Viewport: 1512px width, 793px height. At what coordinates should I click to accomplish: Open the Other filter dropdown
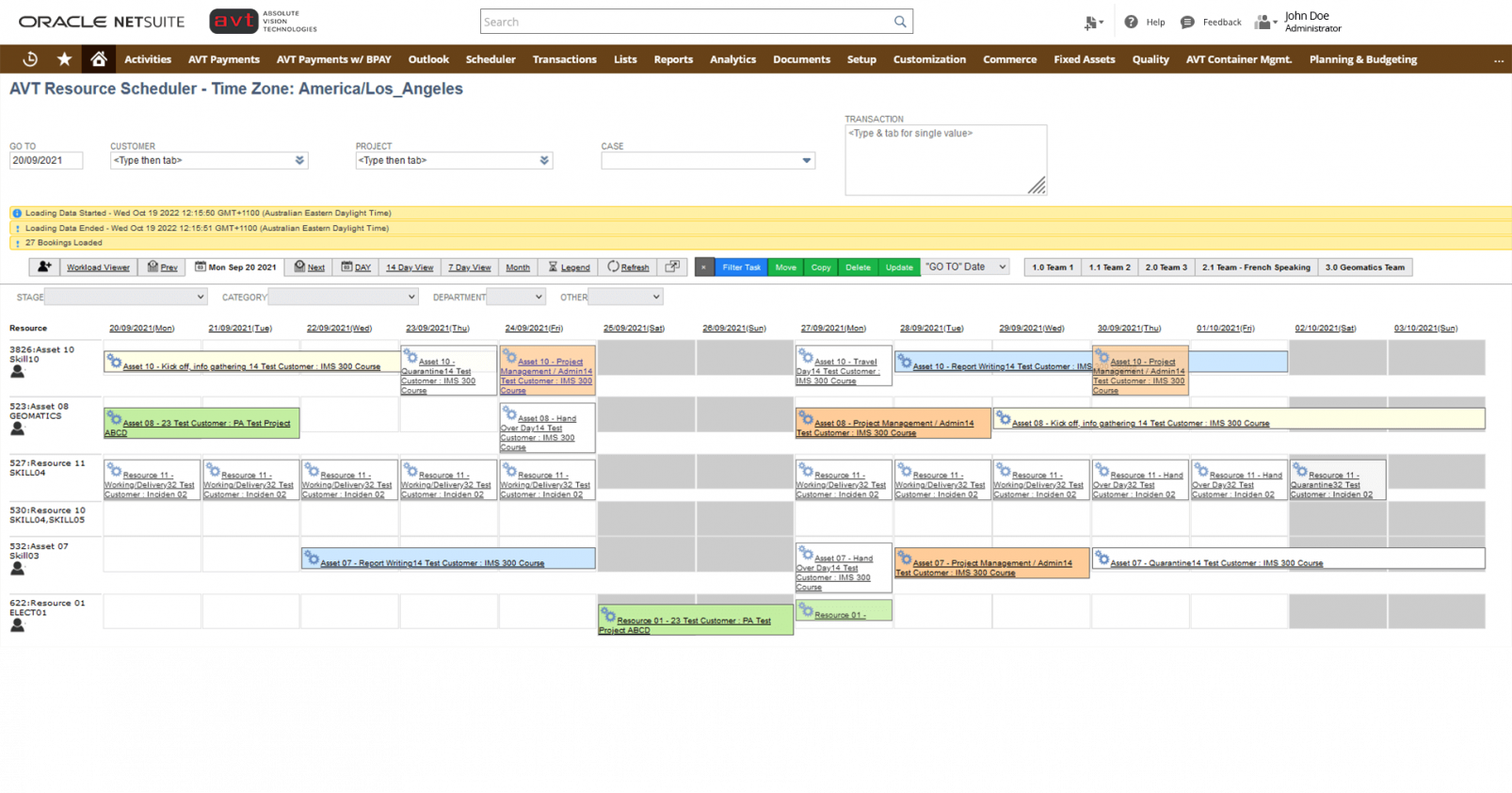pyautogui.click(x=625, y=297)
